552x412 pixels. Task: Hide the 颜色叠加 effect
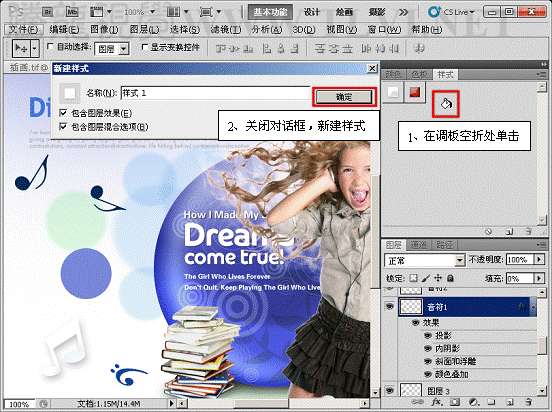[428, 374]
